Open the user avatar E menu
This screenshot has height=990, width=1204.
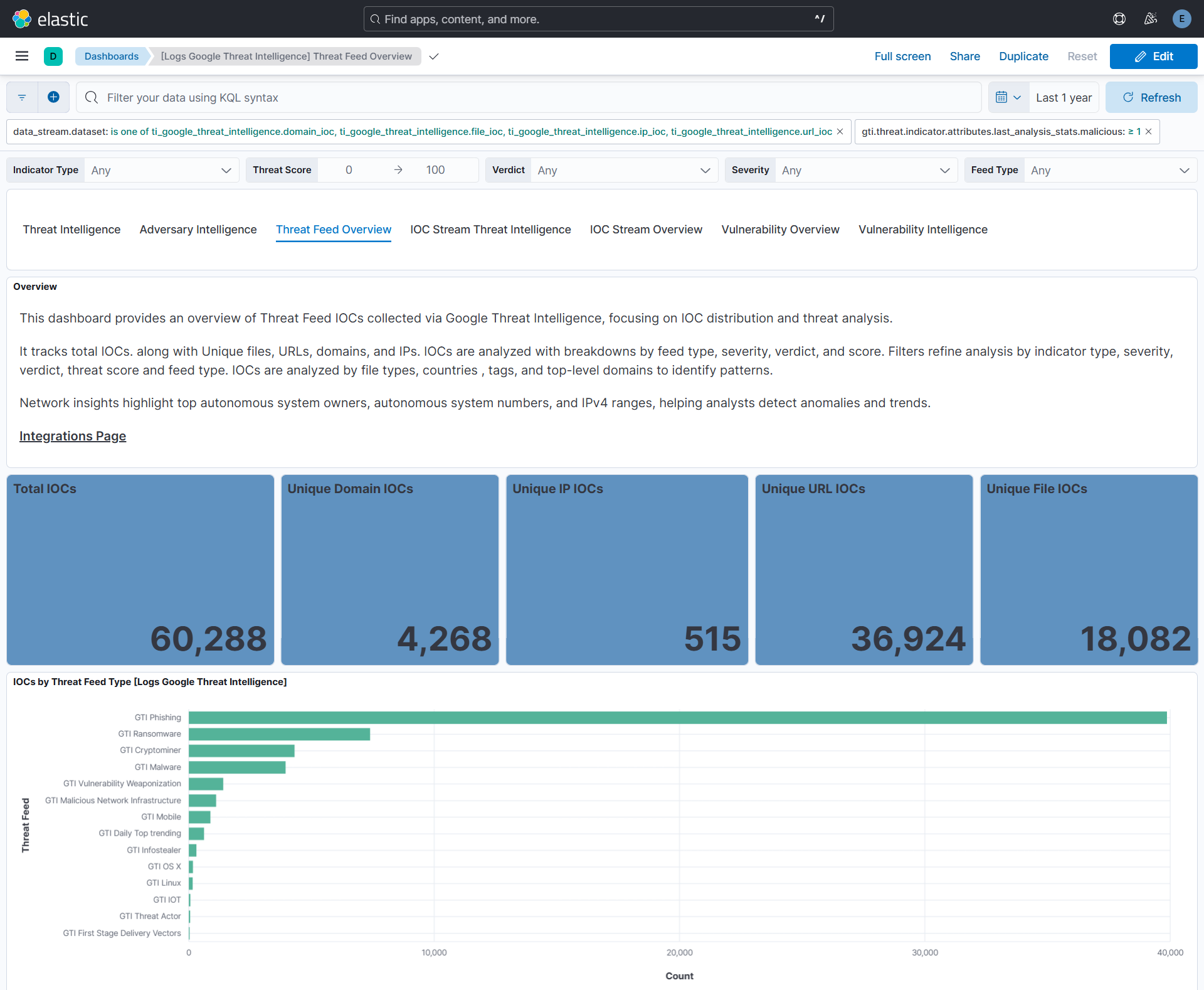tap(1182, 19)
